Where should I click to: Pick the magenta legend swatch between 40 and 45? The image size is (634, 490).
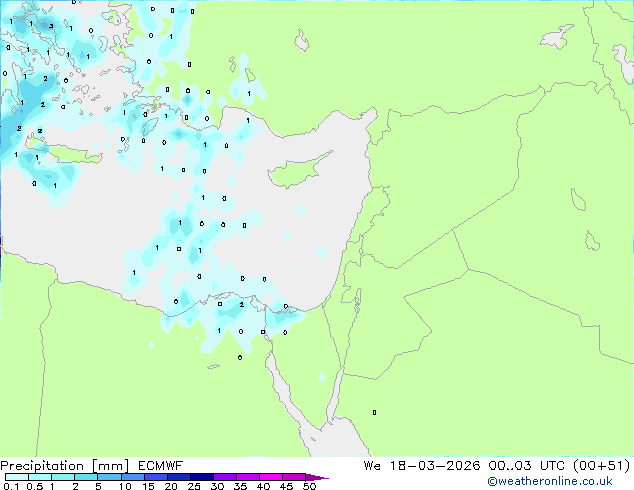click(271, 477)
